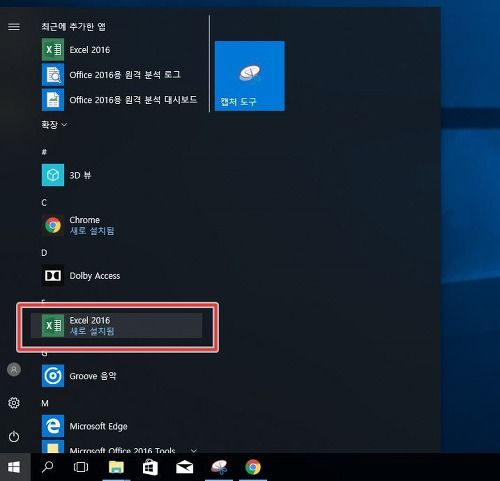The width and height of the screenshot is (500, 481).
Task: Switch to Chrome on the taskbar
Action: pos(253,467)
